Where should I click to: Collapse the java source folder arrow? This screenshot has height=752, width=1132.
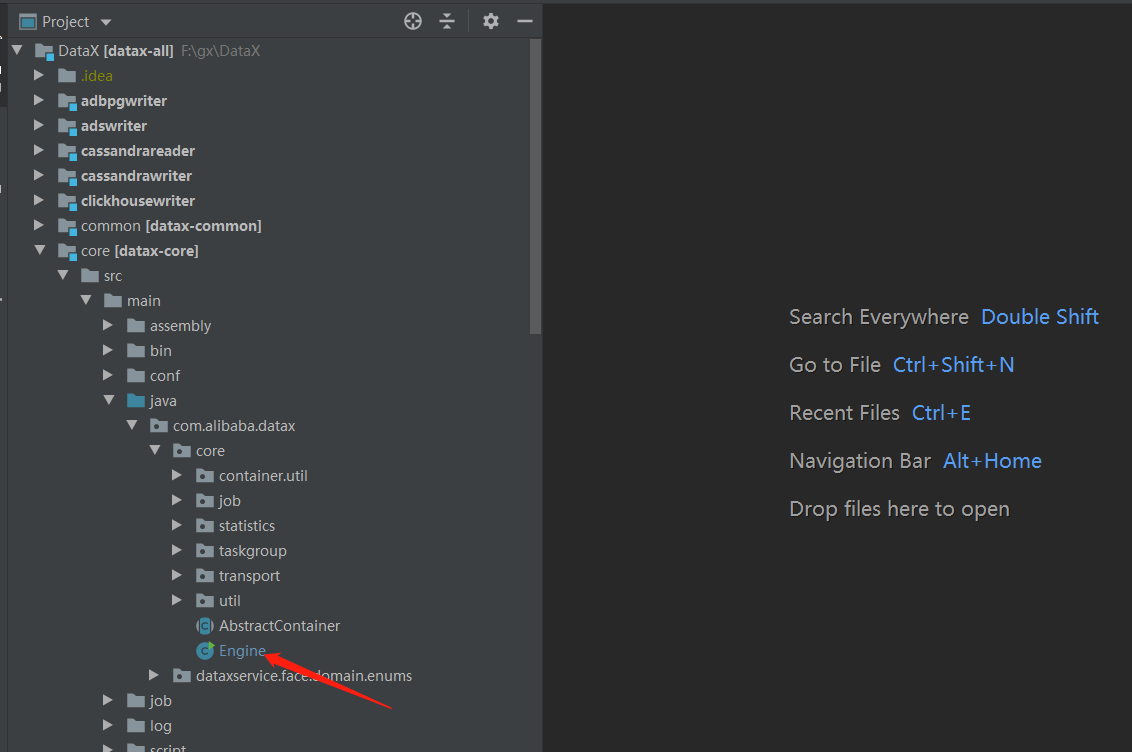coord(109,400)
